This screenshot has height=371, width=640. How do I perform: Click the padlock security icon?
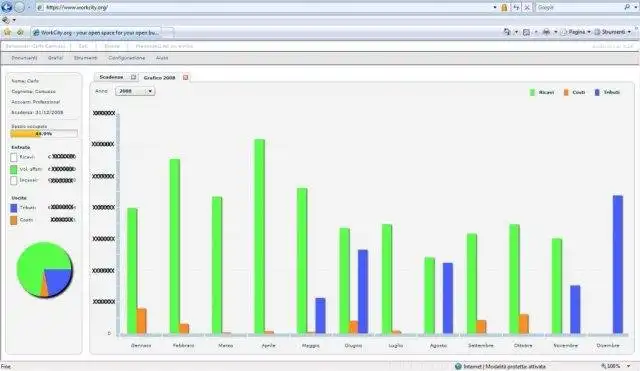(504, 7)
